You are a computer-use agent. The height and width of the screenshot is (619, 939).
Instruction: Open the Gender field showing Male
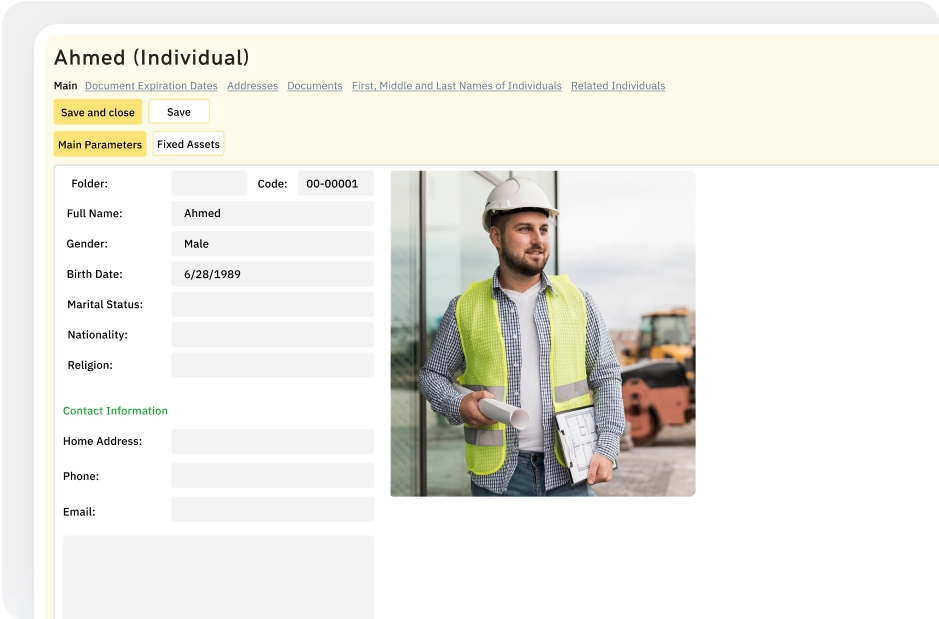[272, 244]
